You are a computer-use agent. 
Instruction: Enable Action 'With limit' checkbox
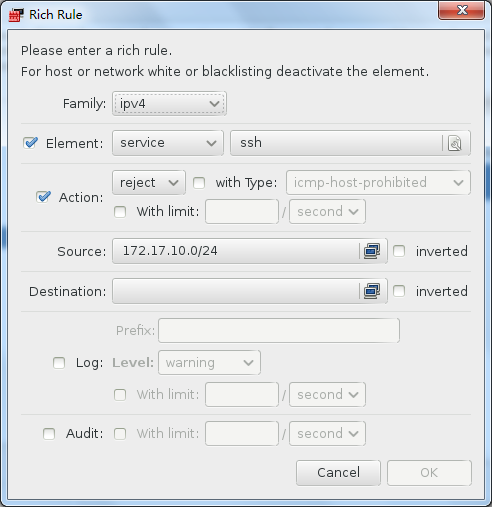(x=120, y=212)
